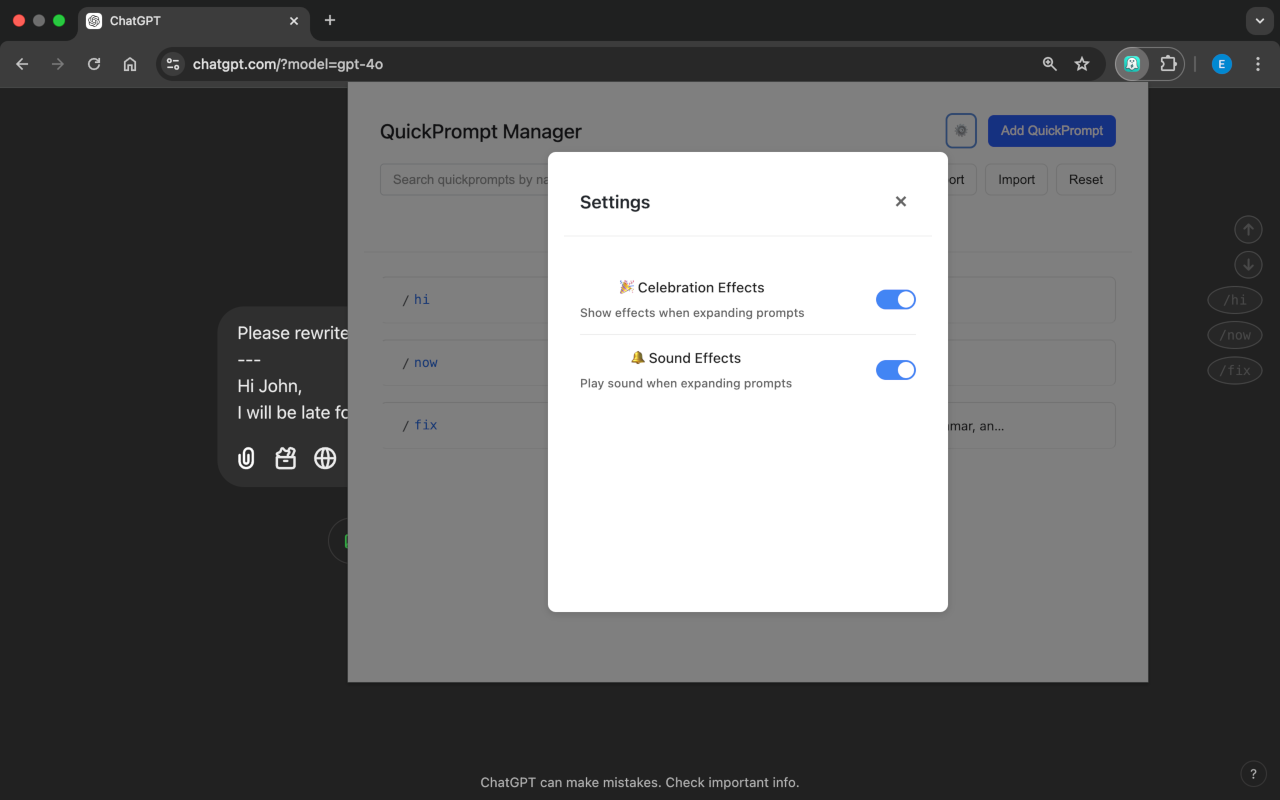The width and height of the screenshot is (1280, 800).
Task: Click the active extension icon in the toolbar
Action: pos(1131,63)
